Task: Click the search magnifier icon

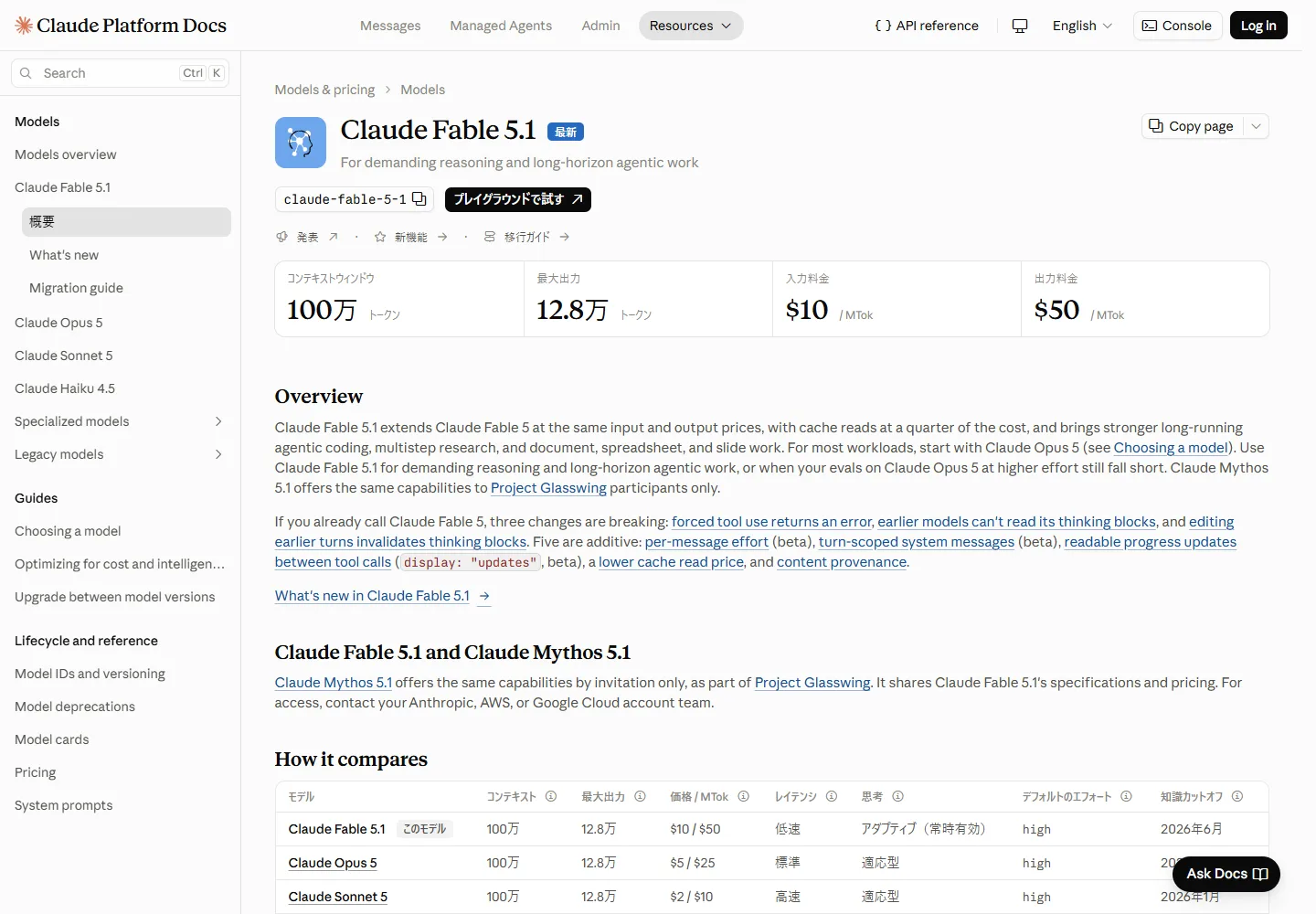Action: coord(26,73)
